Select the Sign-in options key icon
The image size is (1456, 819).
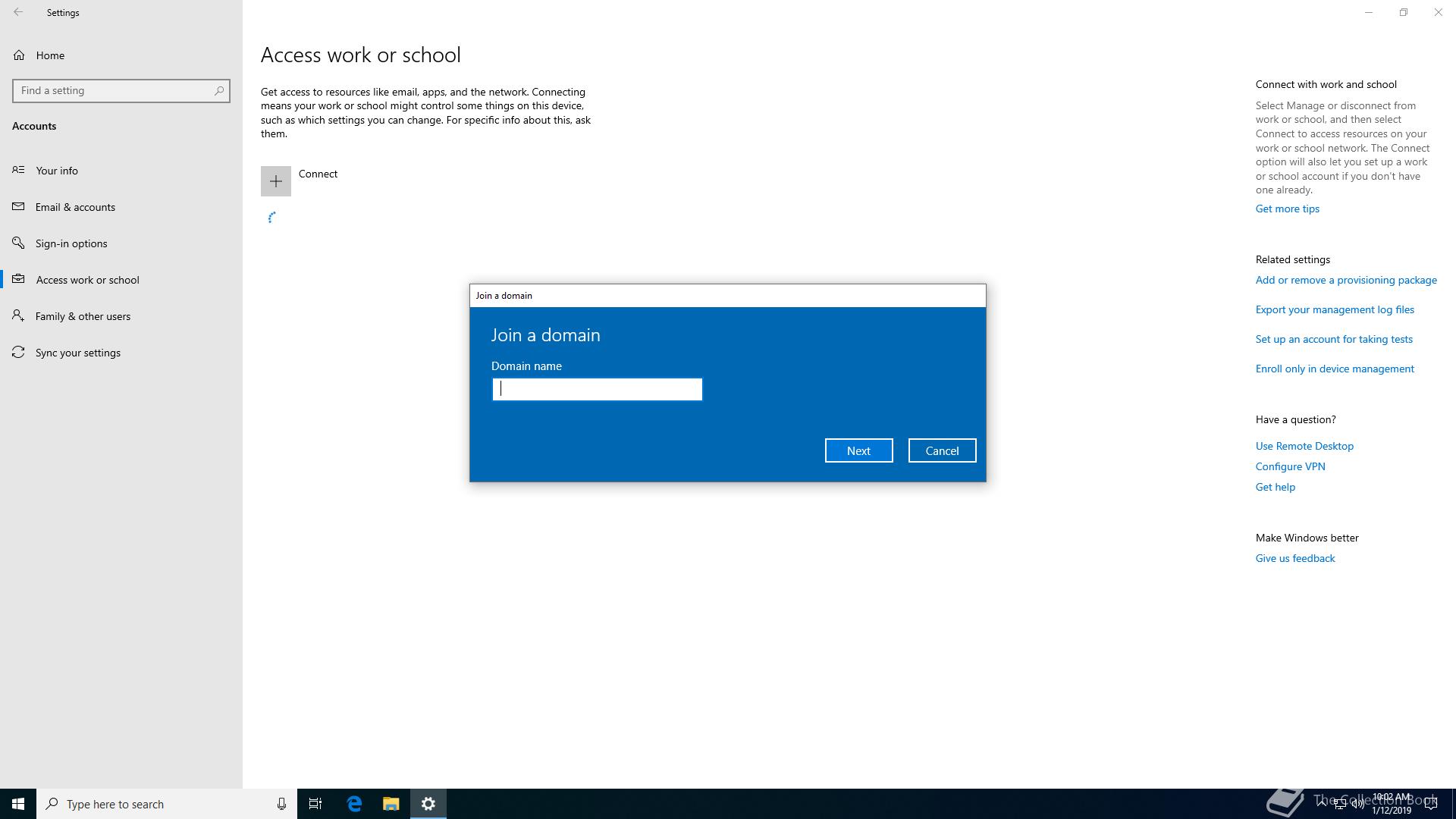19,243
